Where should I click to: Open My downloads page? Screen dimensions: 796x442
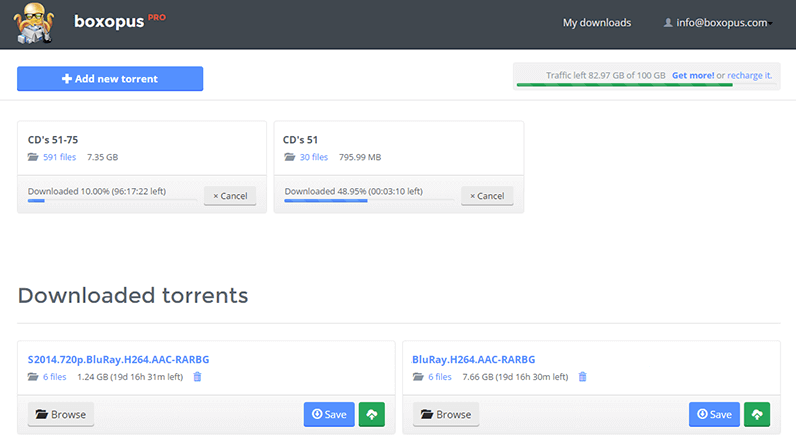[596, 23]
